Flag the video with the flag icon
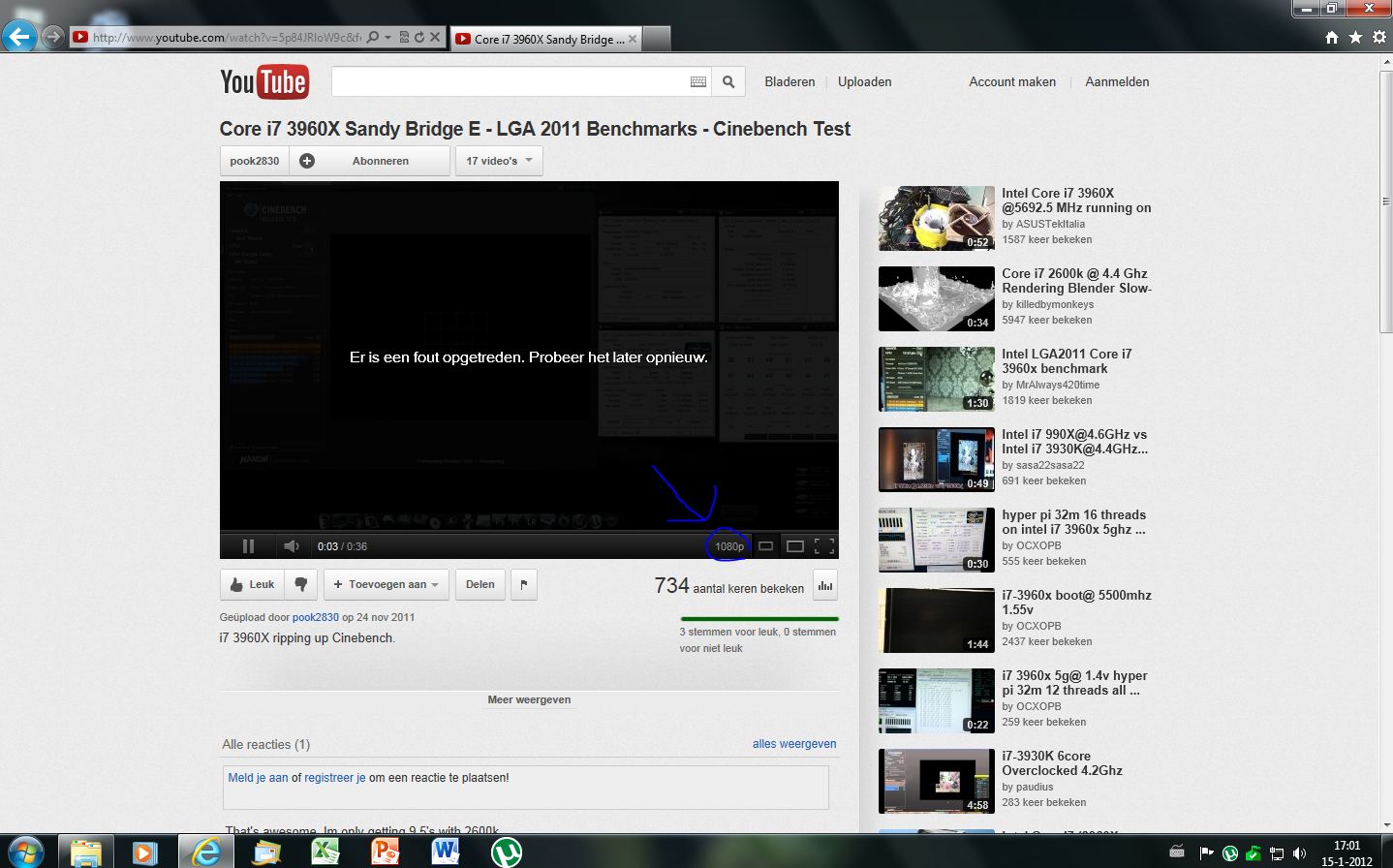Screen dimensions: 1393x868 (x=524, y=584)
